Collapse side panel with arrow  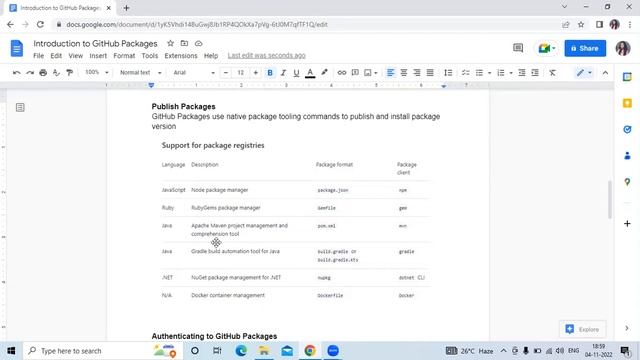[627, 329]
